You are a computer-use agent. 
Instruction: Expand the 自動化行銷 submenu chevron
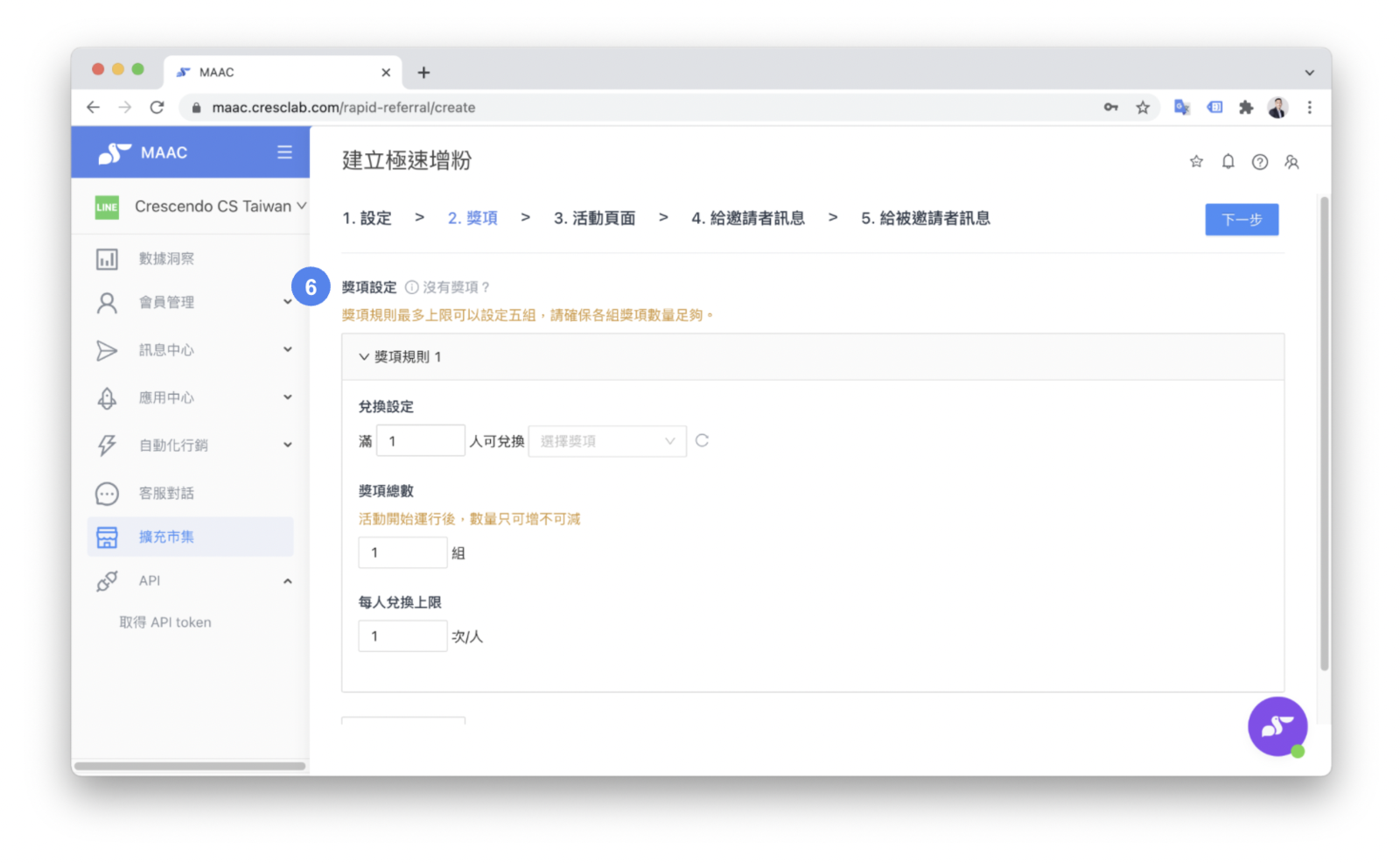tap(288, 445)
